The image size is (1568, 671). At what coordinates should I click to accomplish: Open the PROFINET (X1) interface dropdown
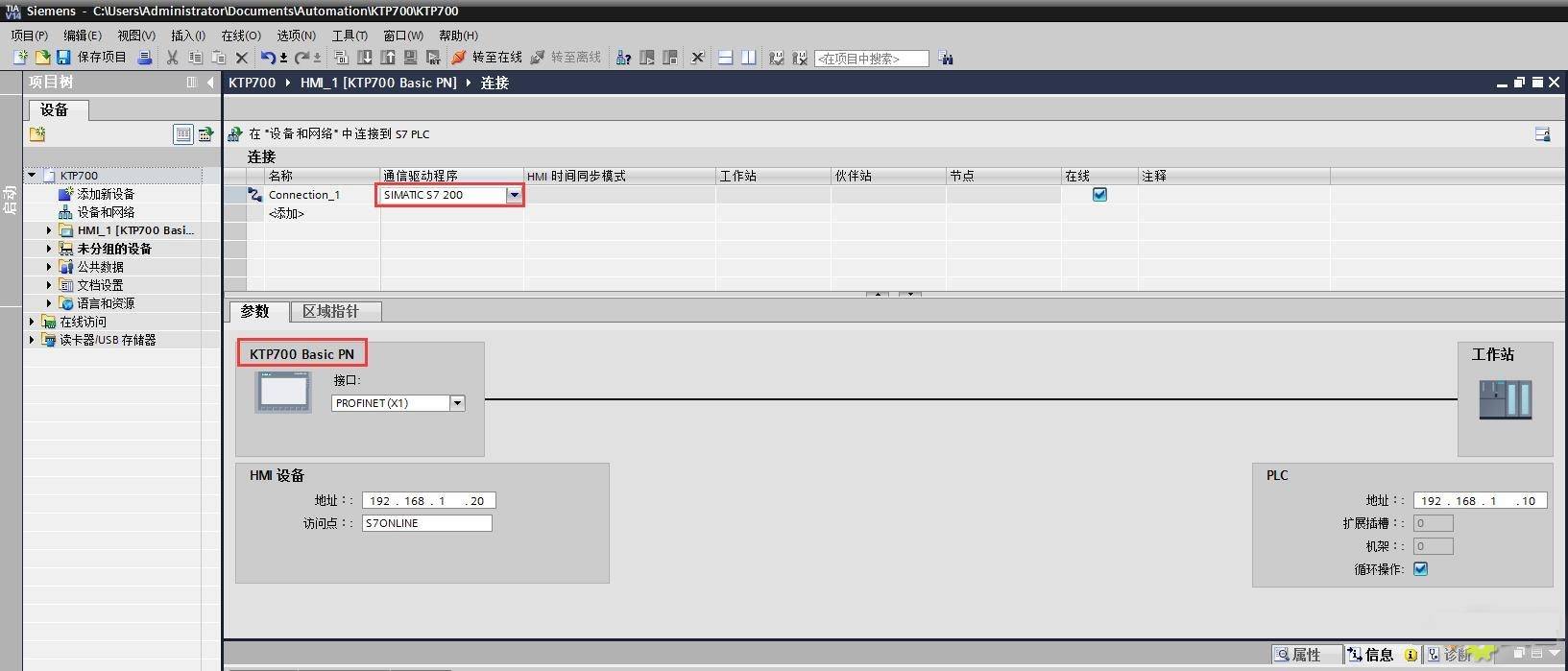457,403
